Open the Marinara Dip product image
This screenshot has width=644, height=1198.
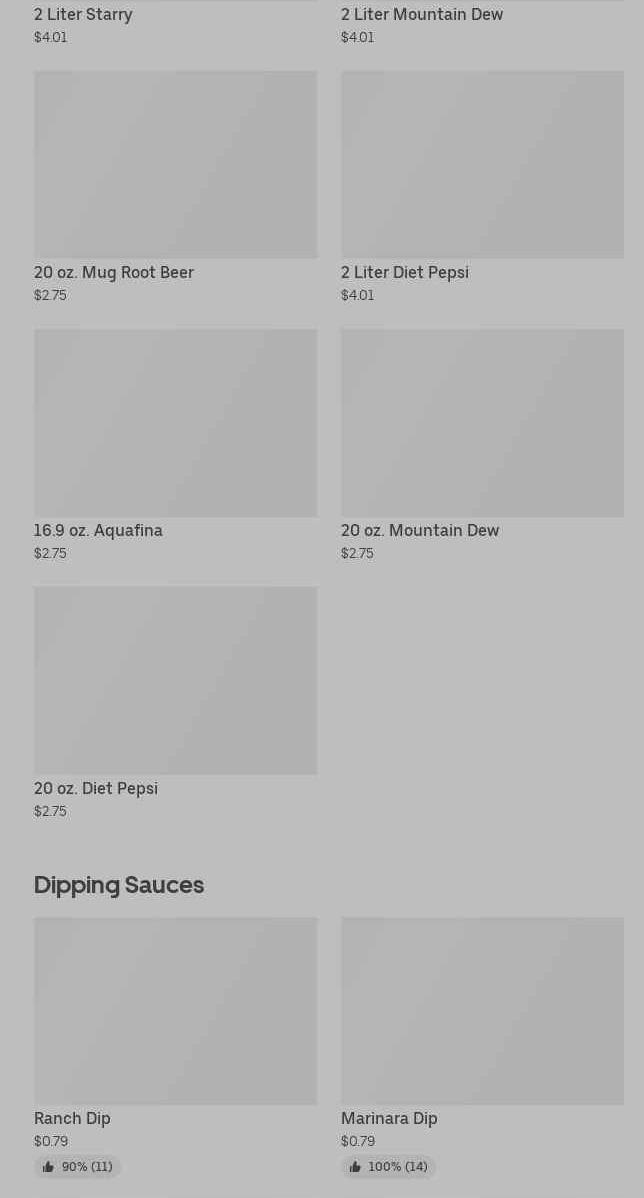(482, 1010)
